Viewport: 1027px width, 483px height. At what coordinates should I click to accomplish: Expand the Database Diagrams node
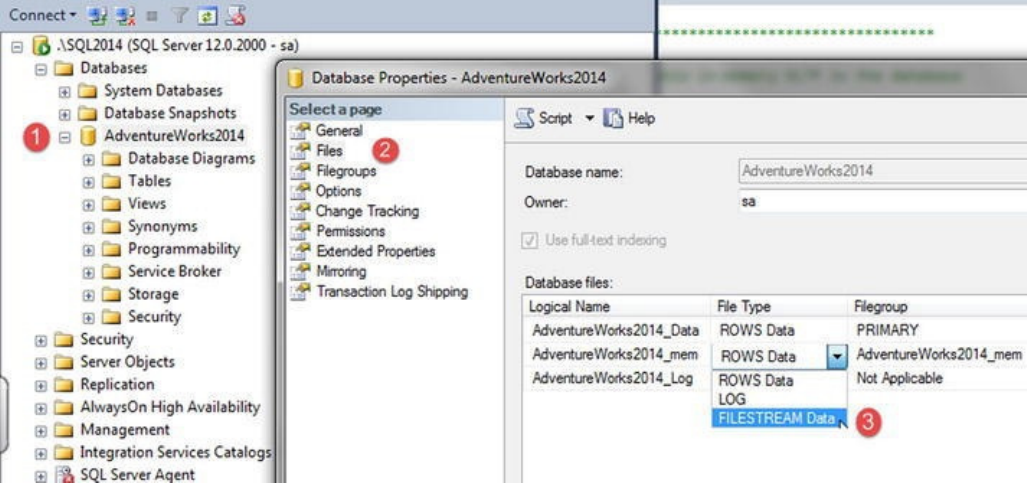click(x=89, y=159)
